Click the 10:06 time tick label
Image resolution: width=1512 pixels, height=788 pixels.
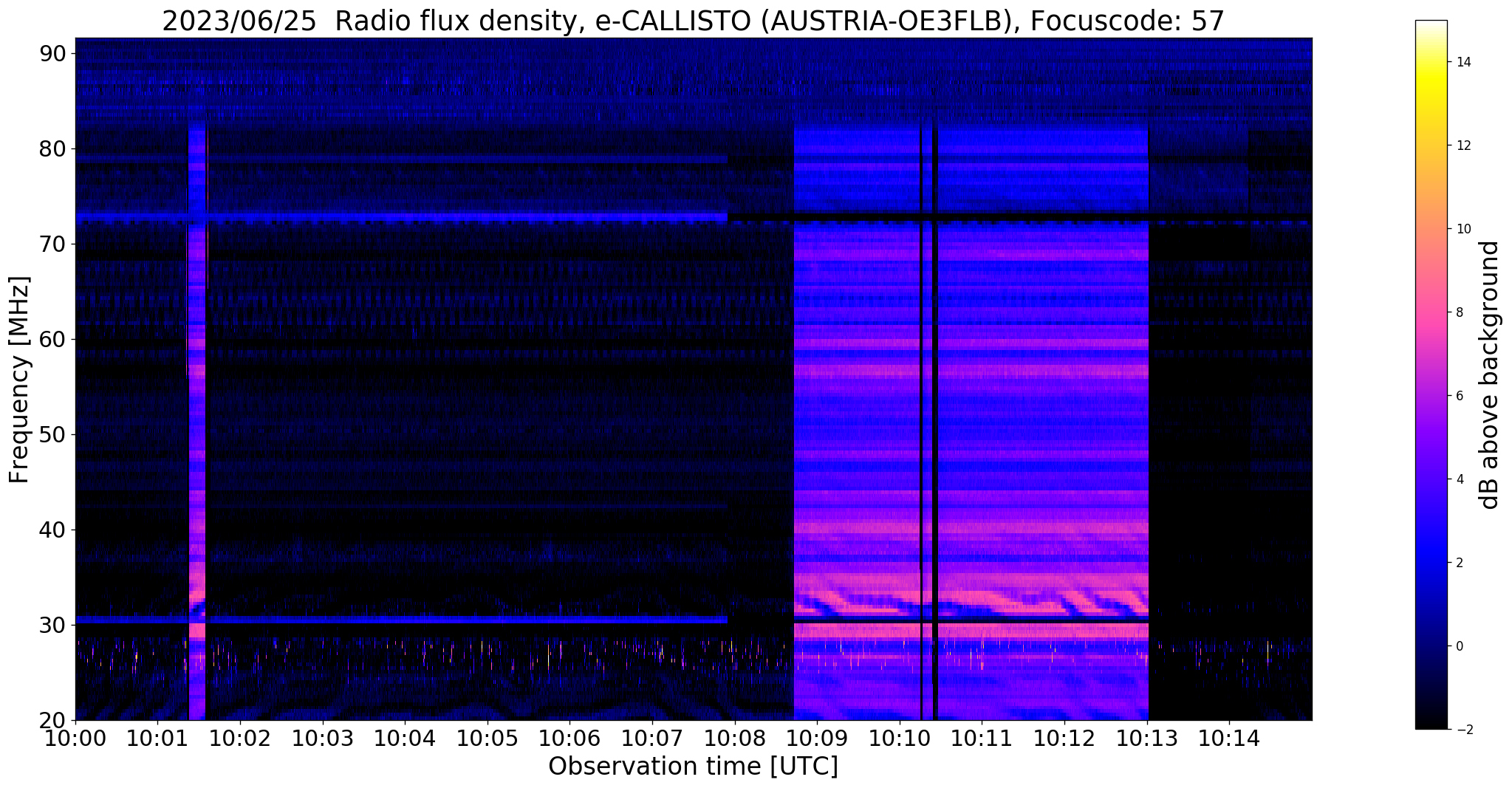(569, 739)
